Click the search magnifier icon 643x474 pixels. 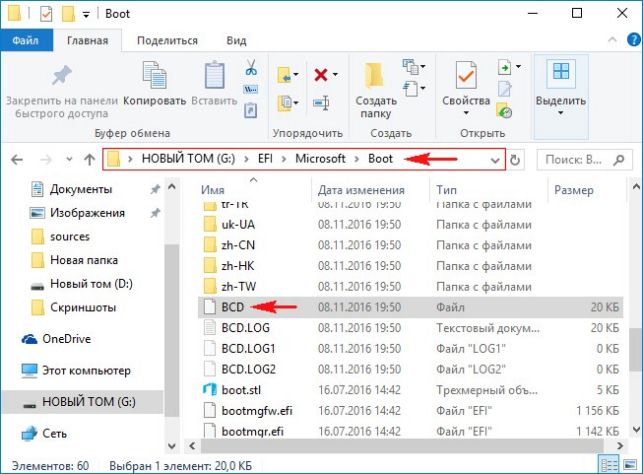pyautogui.click(x=619, y=160)
